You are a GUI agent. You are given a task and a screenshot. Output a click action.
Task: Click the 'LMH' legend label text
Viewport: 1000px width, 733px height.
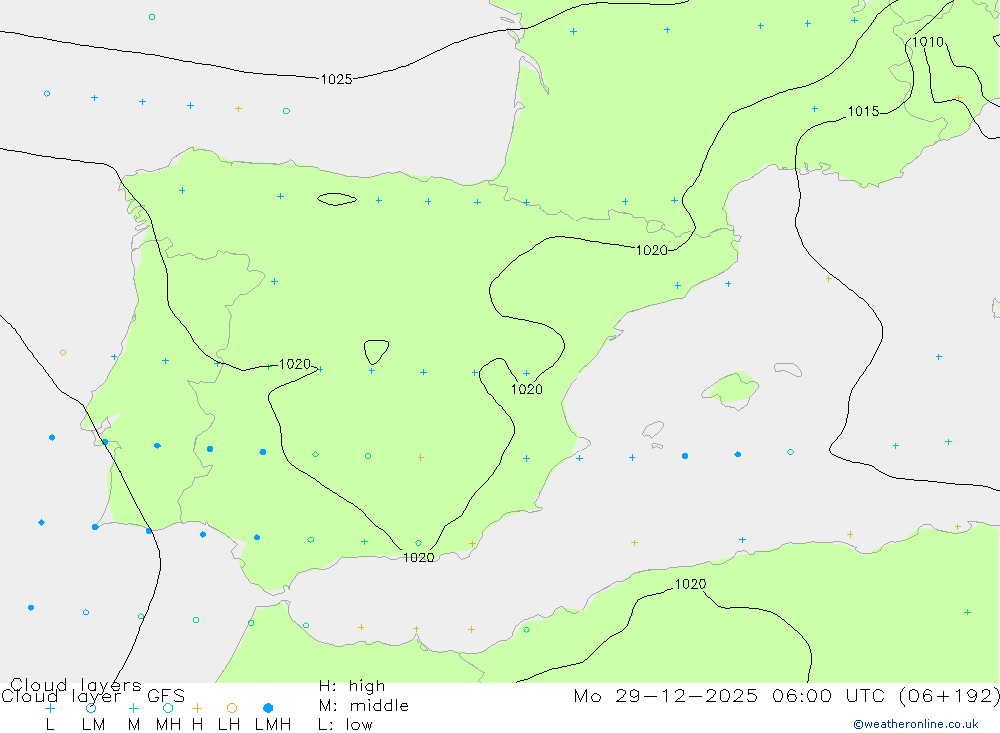click(x=273, y=725)
